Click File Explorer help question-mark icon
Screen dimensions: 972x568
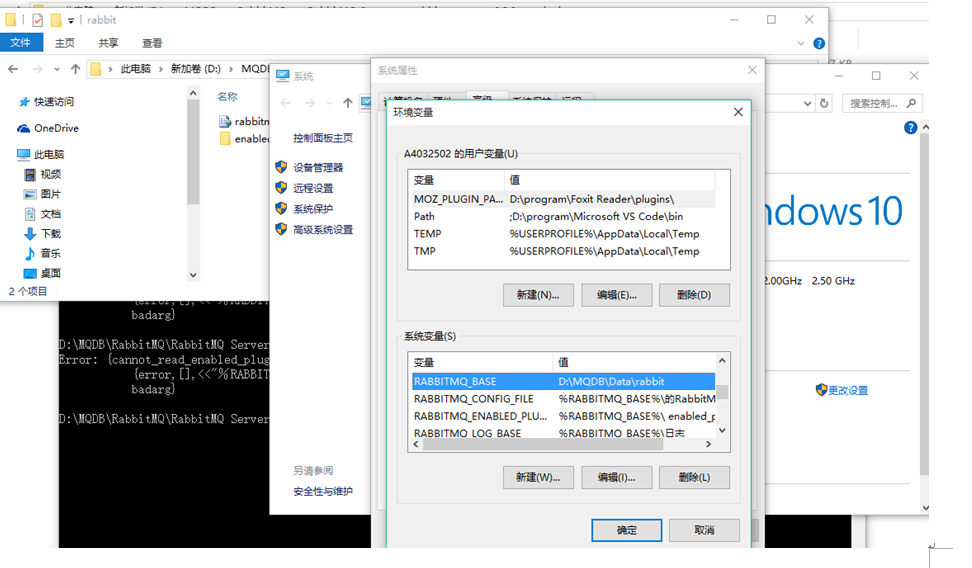click(x=819, y=43)
